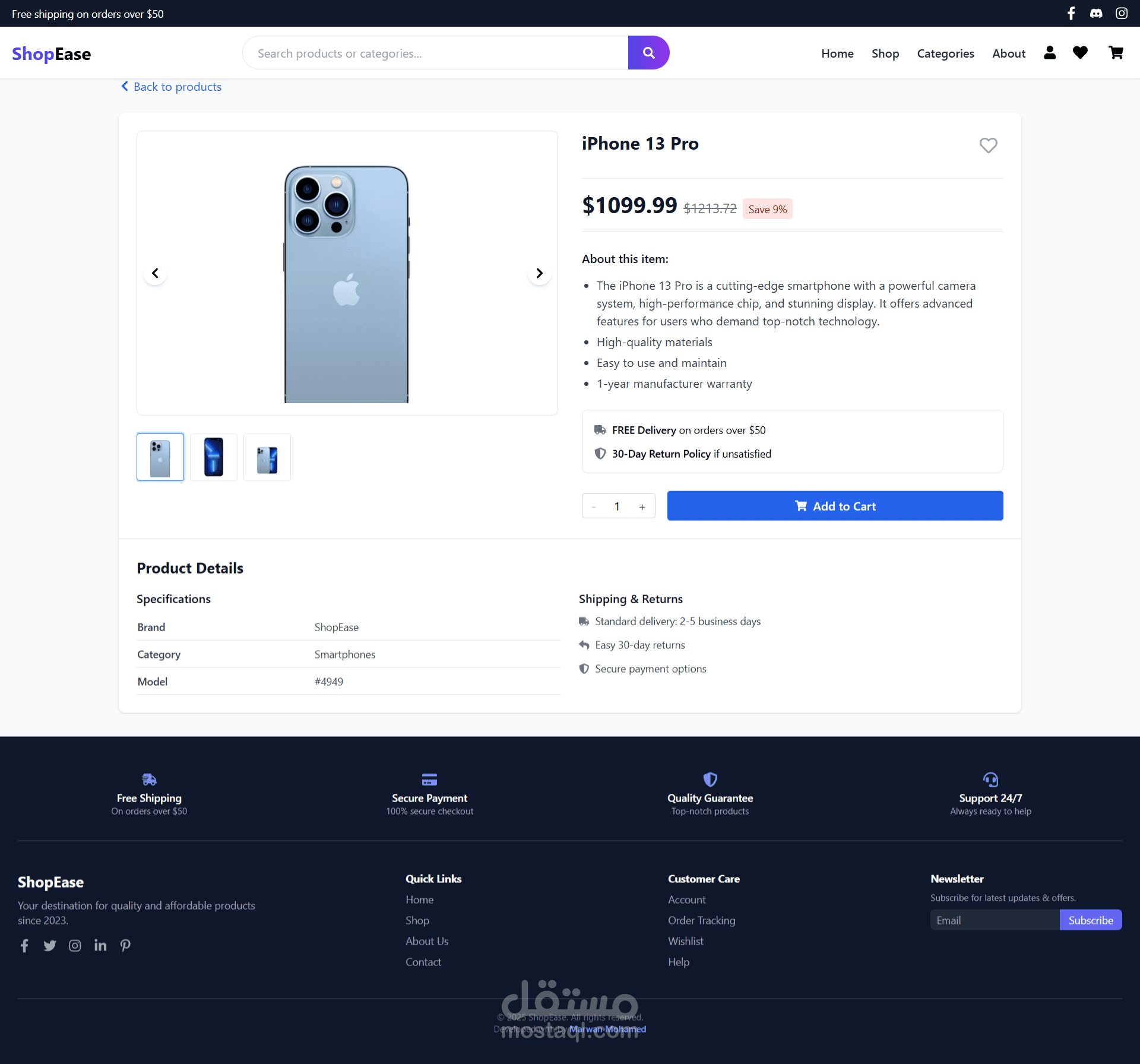
Task: Increase quantity with the plus button
Action: coord(642,506)
